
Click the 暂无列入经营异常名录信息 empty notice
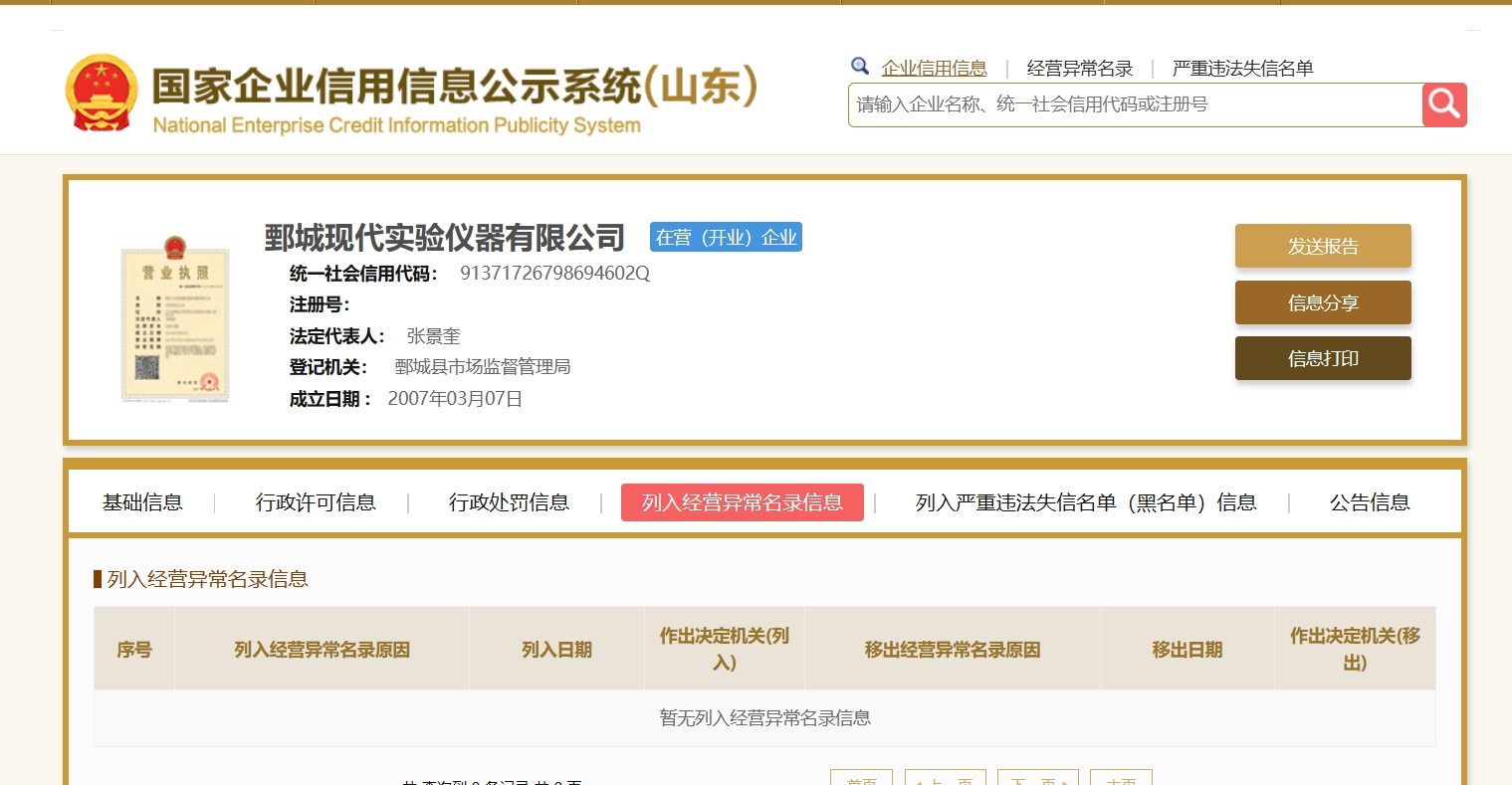pos(764,718)
